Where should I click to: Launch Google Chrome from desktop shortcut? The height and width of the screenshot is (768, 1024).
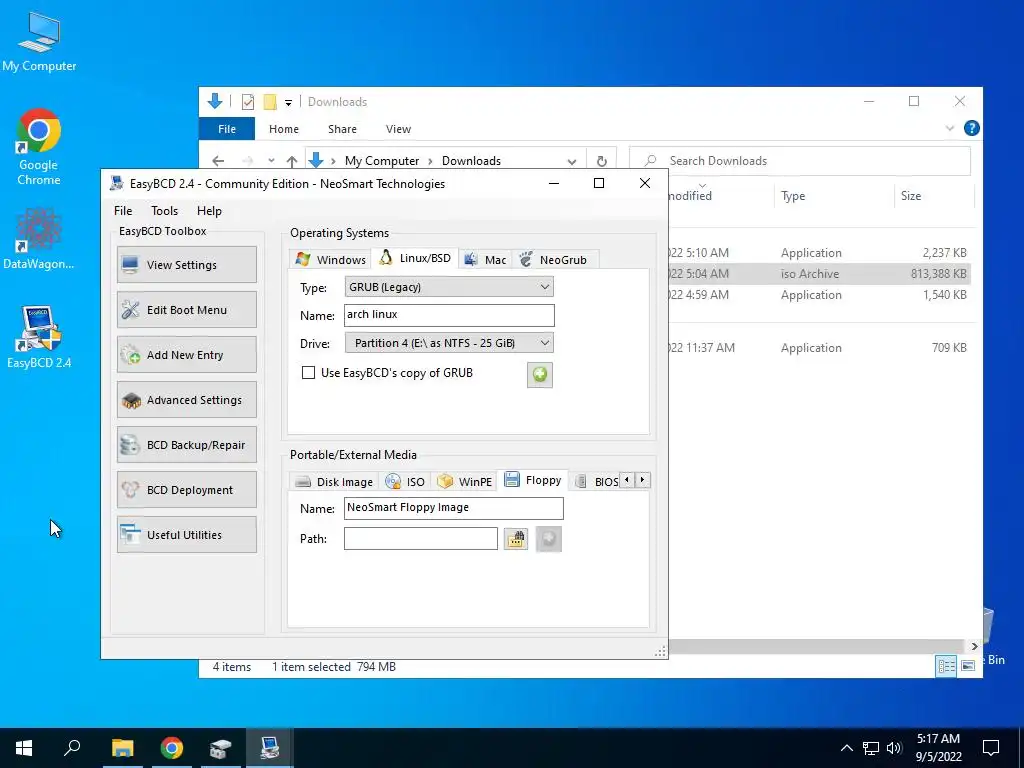click(39, 147)
